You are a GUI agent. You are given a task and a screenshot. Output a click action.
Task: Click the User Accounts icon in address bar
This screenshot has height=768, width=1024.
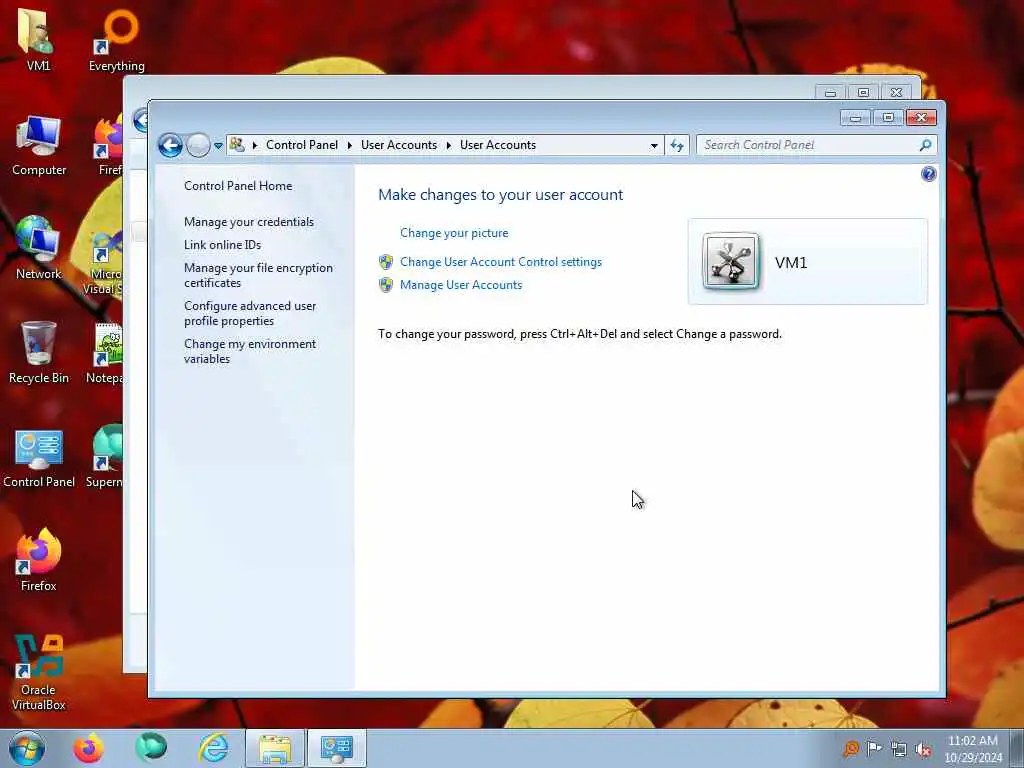(x=237, y=145)
